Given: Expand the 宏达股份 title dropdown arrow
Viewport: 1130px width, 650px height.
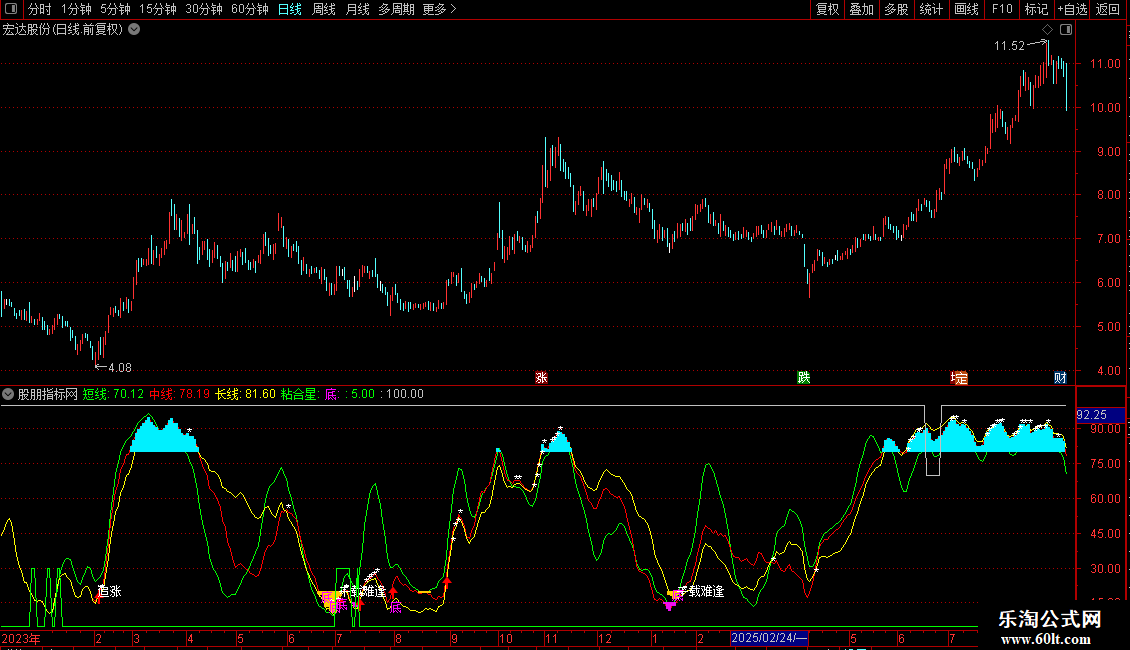Looking at the screenshot, I should click(x=134, y=29).
